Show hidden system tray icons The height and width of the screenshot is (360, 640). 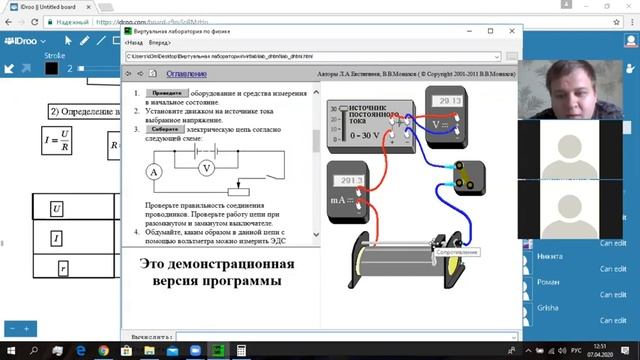pos(528,351)
